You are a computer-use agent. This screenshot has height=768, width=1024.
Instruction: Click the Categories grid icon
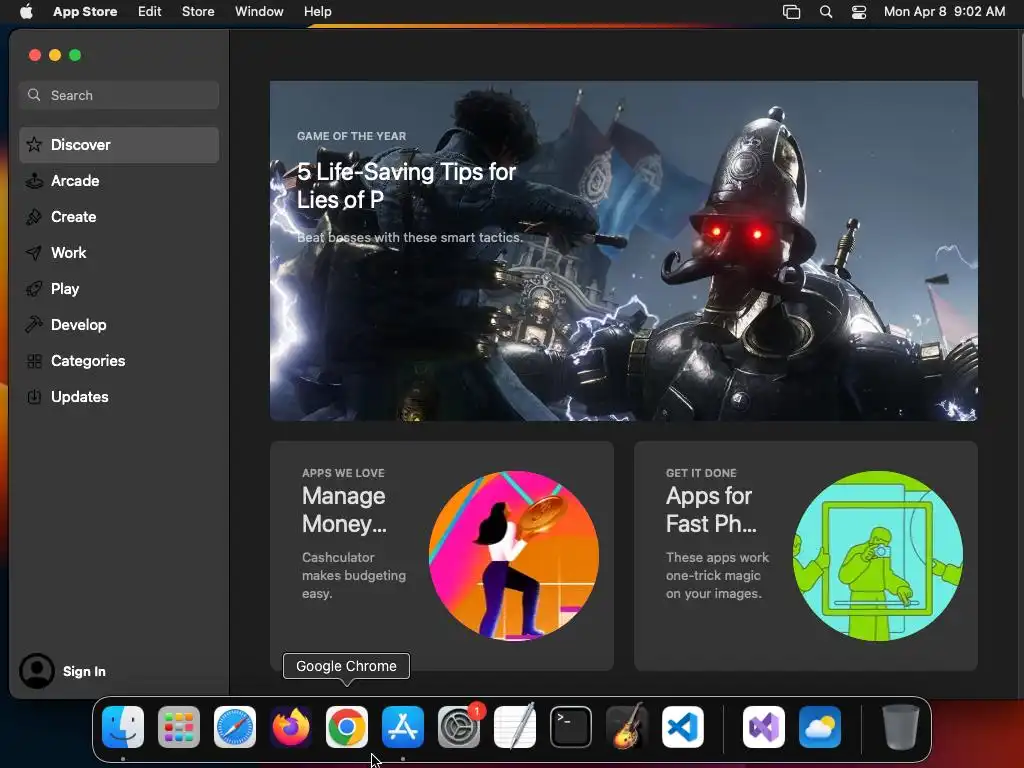(34, 361)
